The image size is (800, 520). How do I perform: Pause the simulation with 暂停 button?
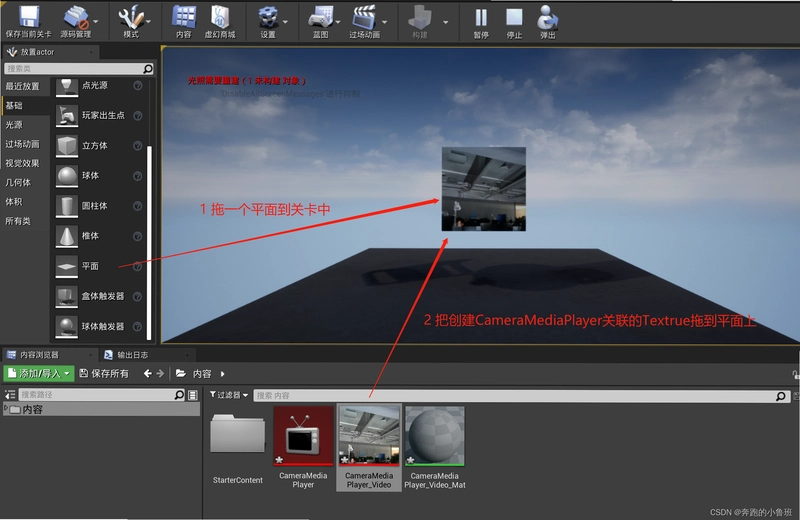[481, 18]
